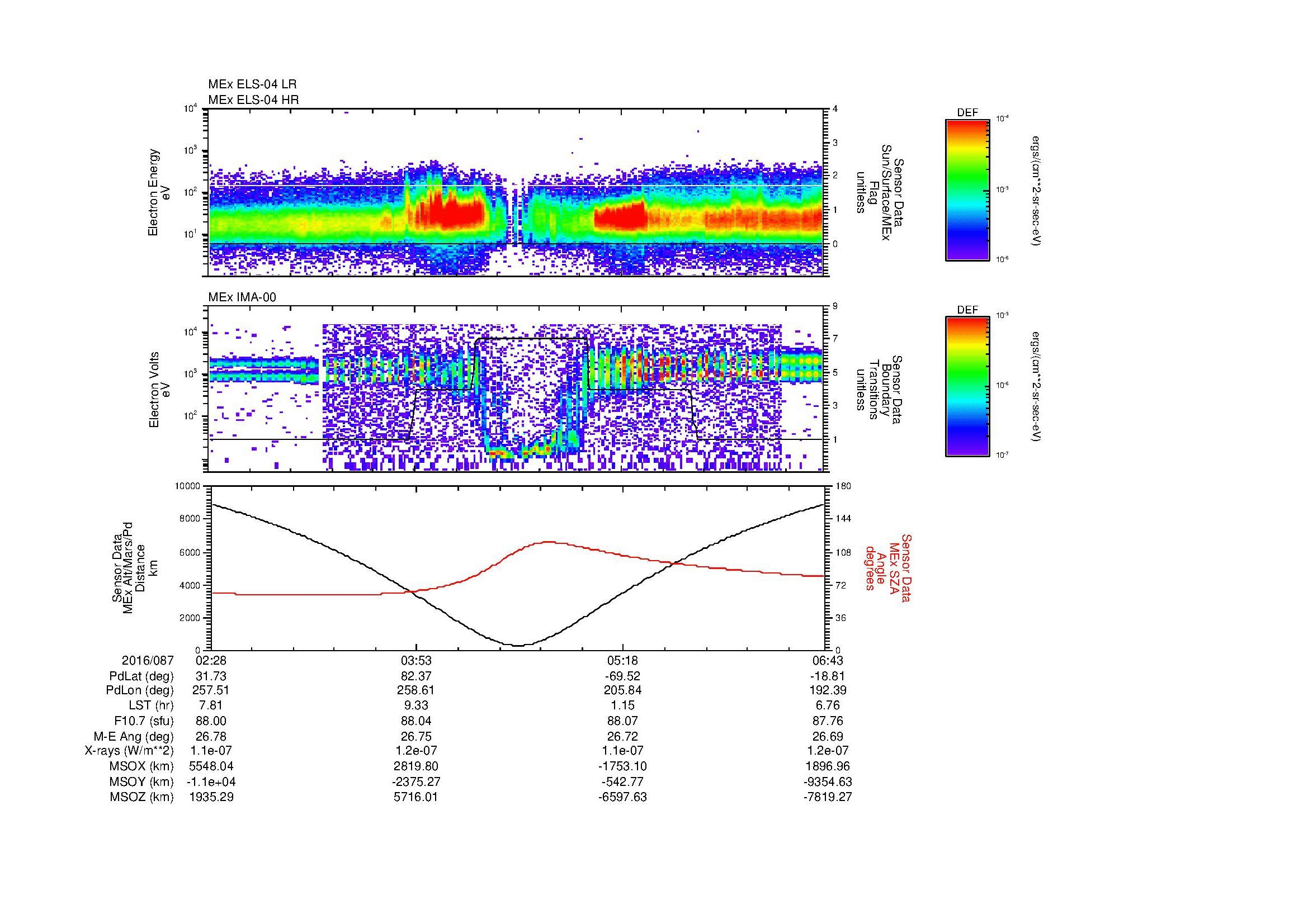Screen dimensions: 1308x924
Task: Click time tick 05:18
Action: (x=622, y=660)
